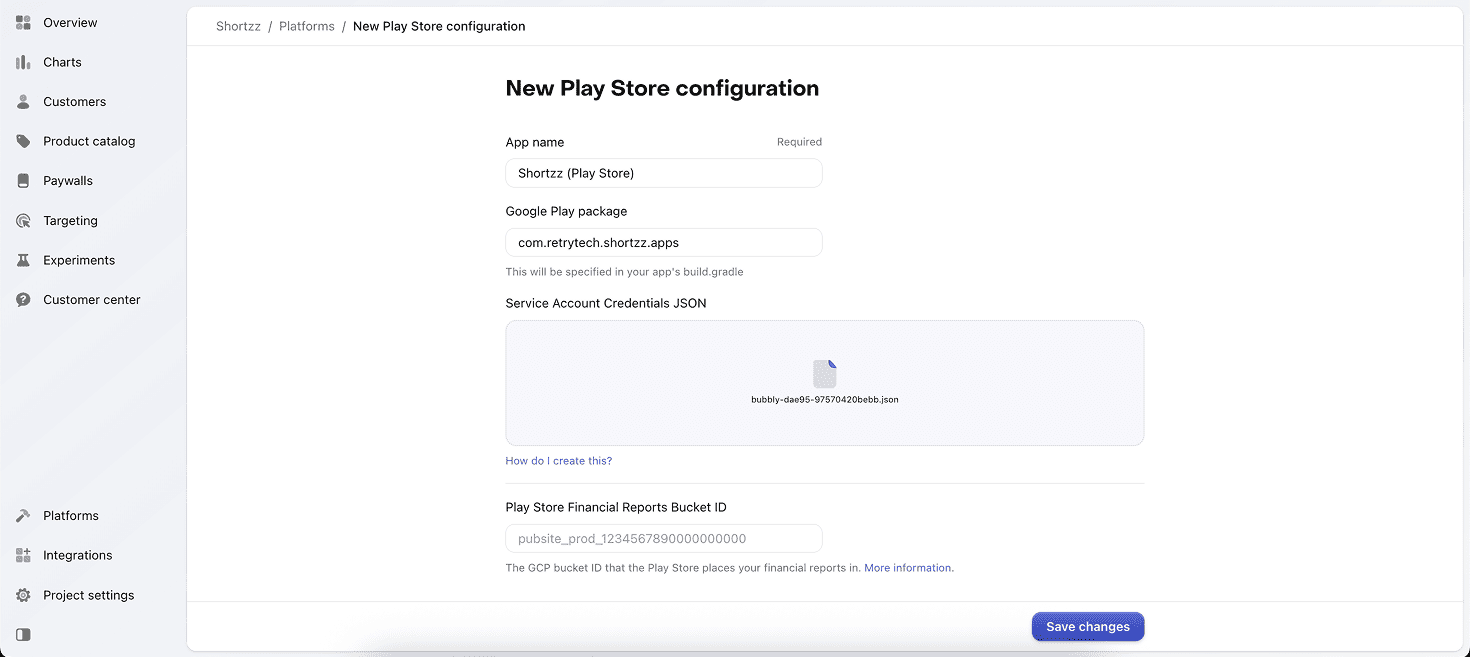Screen dimensions: 1470x657
Task: Open Charts via bar chart icon
Action: [23, 62]
